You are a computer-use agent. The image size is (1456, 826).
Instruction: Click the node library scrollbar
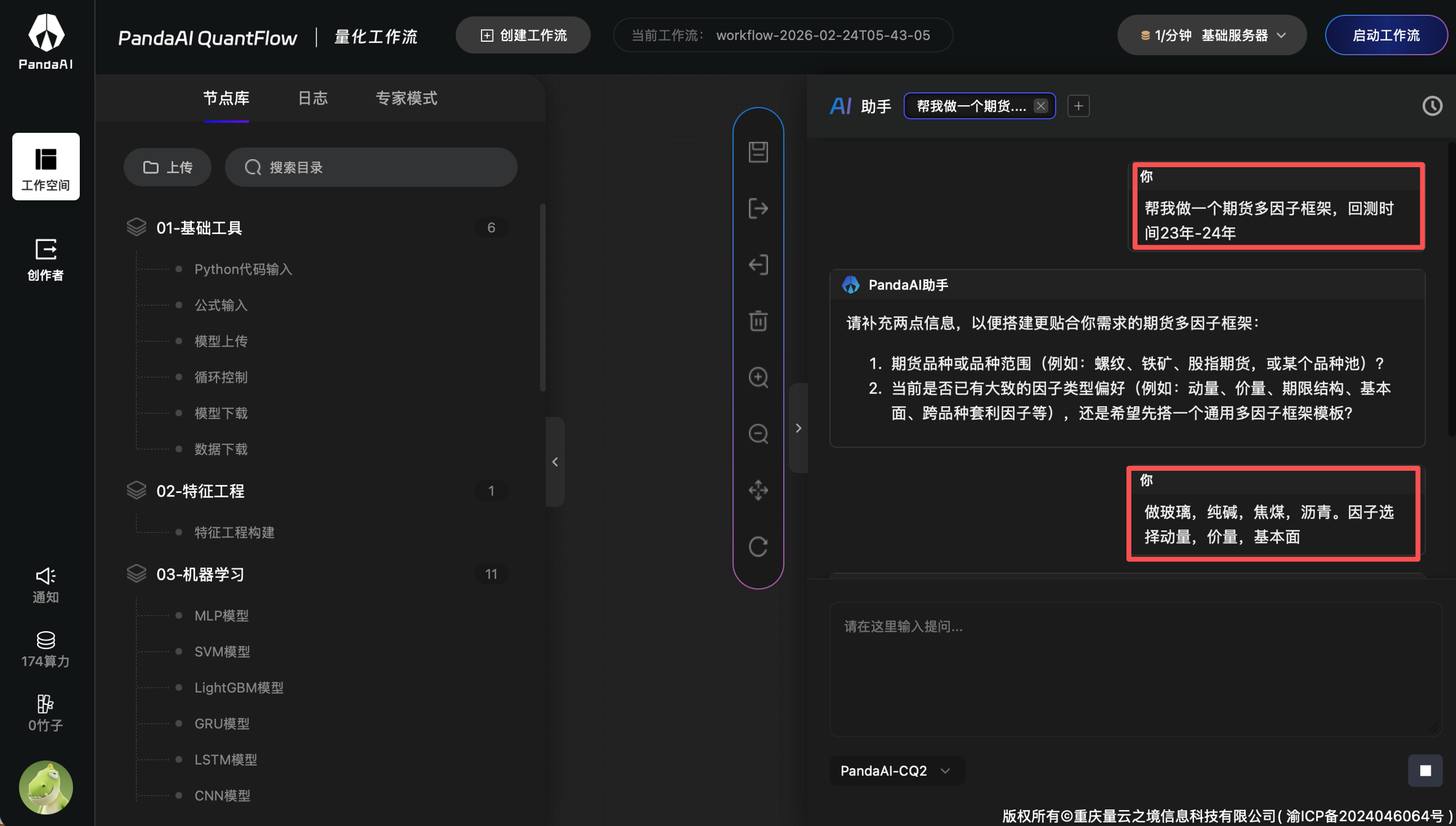[542, 298]
